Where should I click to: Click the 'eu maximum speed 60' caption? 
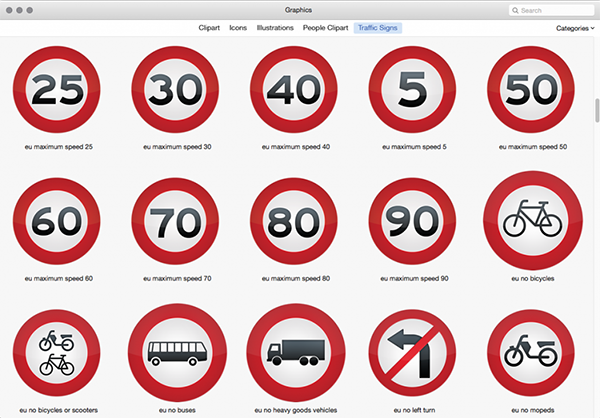(59, 279)
